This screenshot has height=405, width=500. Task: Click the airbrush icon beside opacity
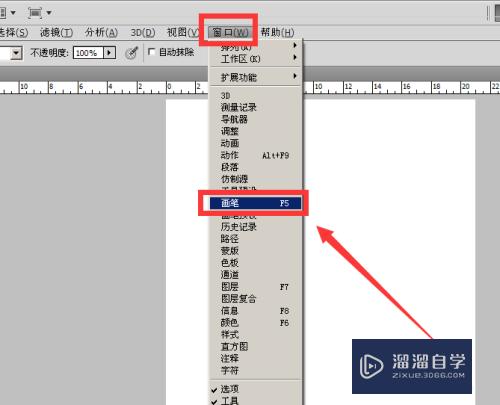(x=131, y=53)
